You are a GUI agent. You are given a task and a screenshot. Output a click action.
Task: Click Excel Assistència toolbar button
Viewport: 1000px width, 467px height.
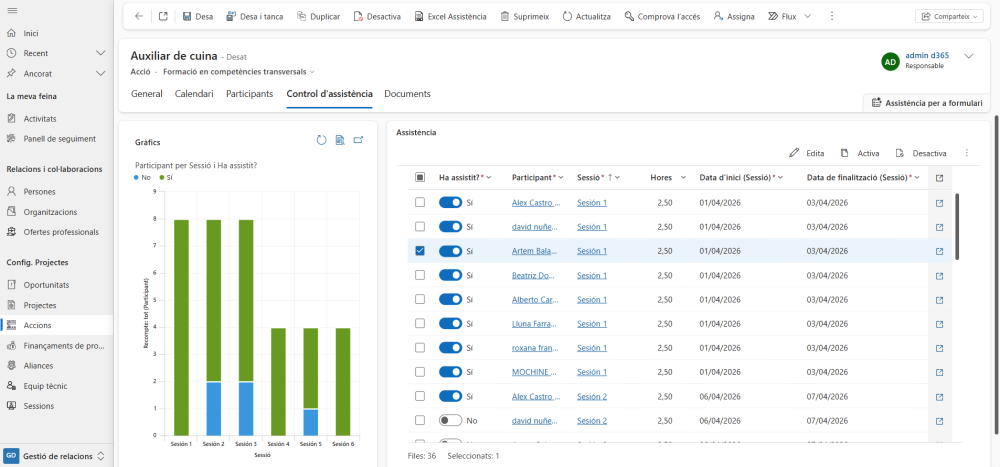[x=450, y=17]
